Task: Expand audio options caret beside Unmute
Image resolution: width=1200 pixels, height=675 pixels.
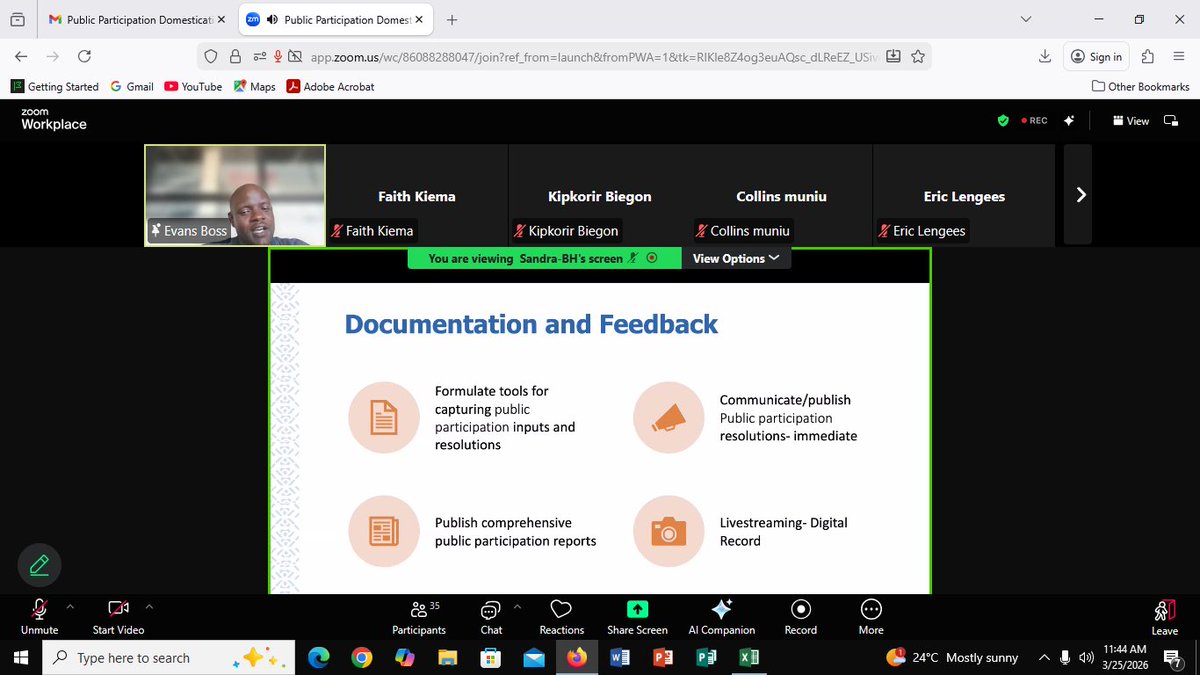Action: (69, 606)
